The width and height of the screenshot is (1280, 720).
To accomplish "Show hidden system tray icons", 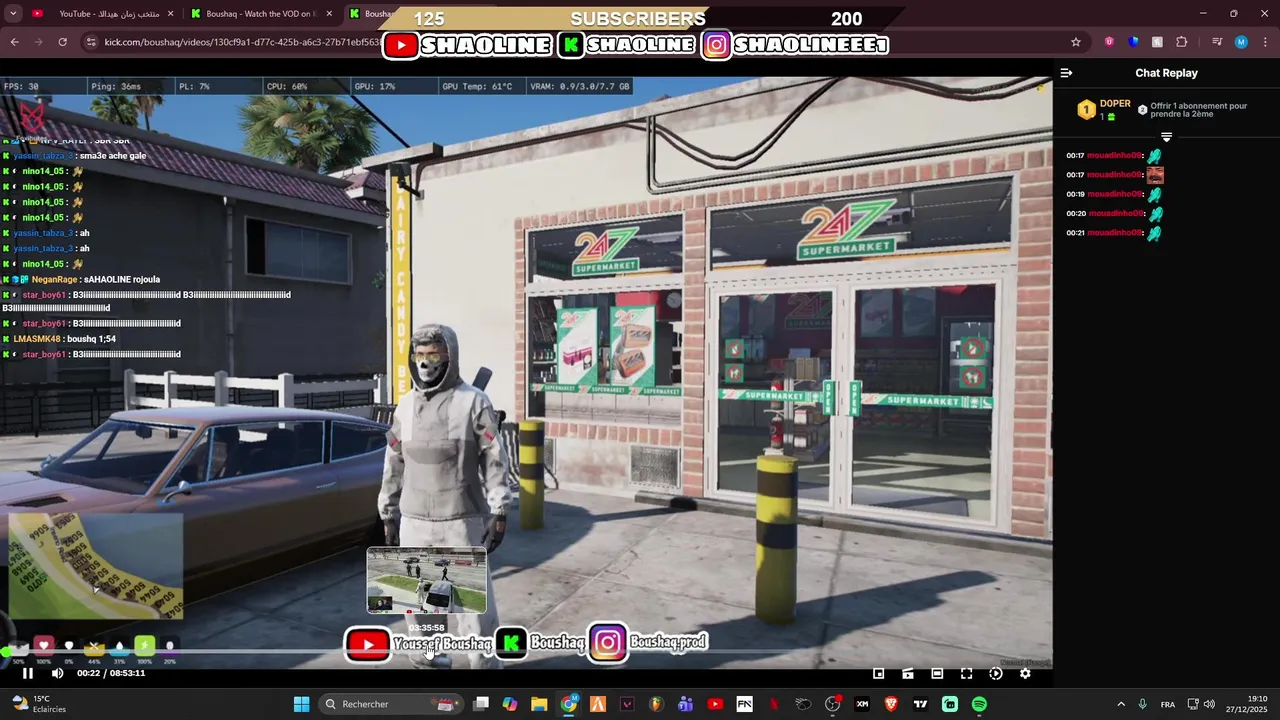I will (1121, 704).
